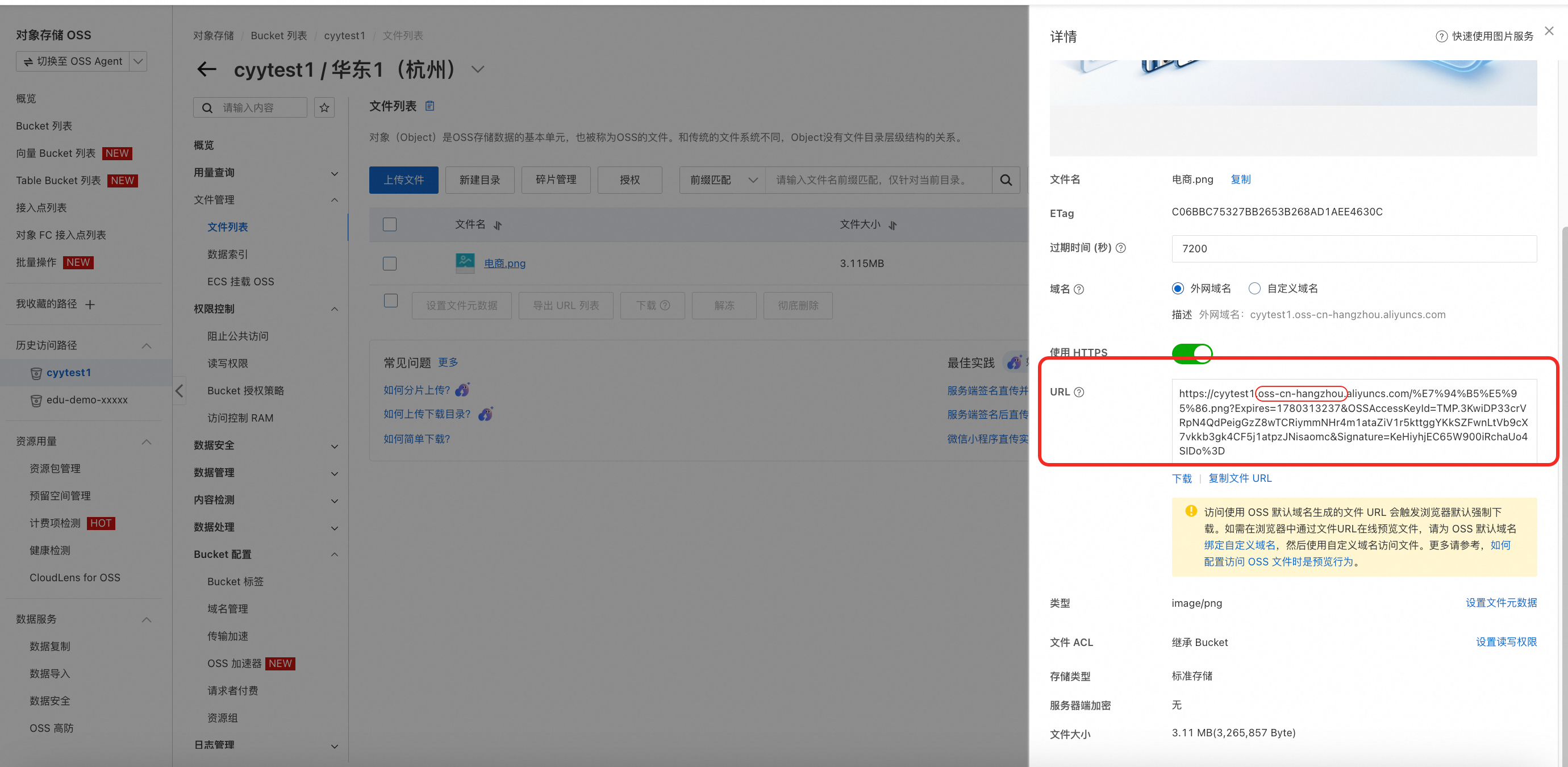Tick the checkbox beside 设置文件元数据 batch bar
This screenshot has width=1568, height=767.
pos(391,301)
